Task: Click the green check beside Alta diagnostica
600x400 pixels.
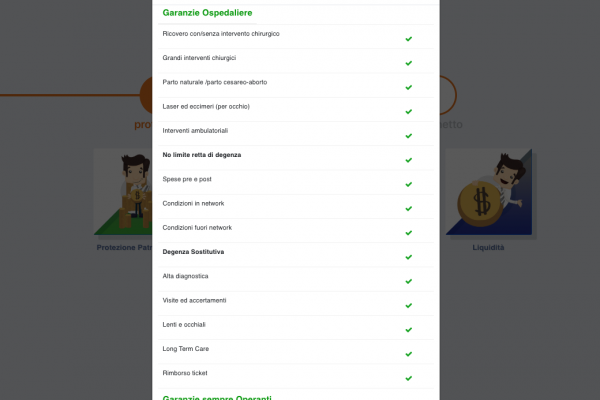Action: pos(409,281)
